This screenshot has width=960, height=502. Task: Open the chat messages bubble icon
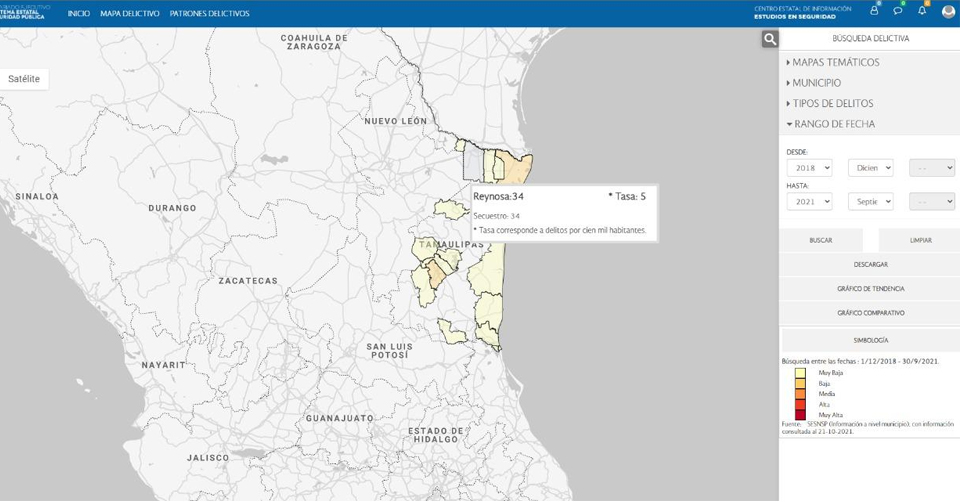898,11
